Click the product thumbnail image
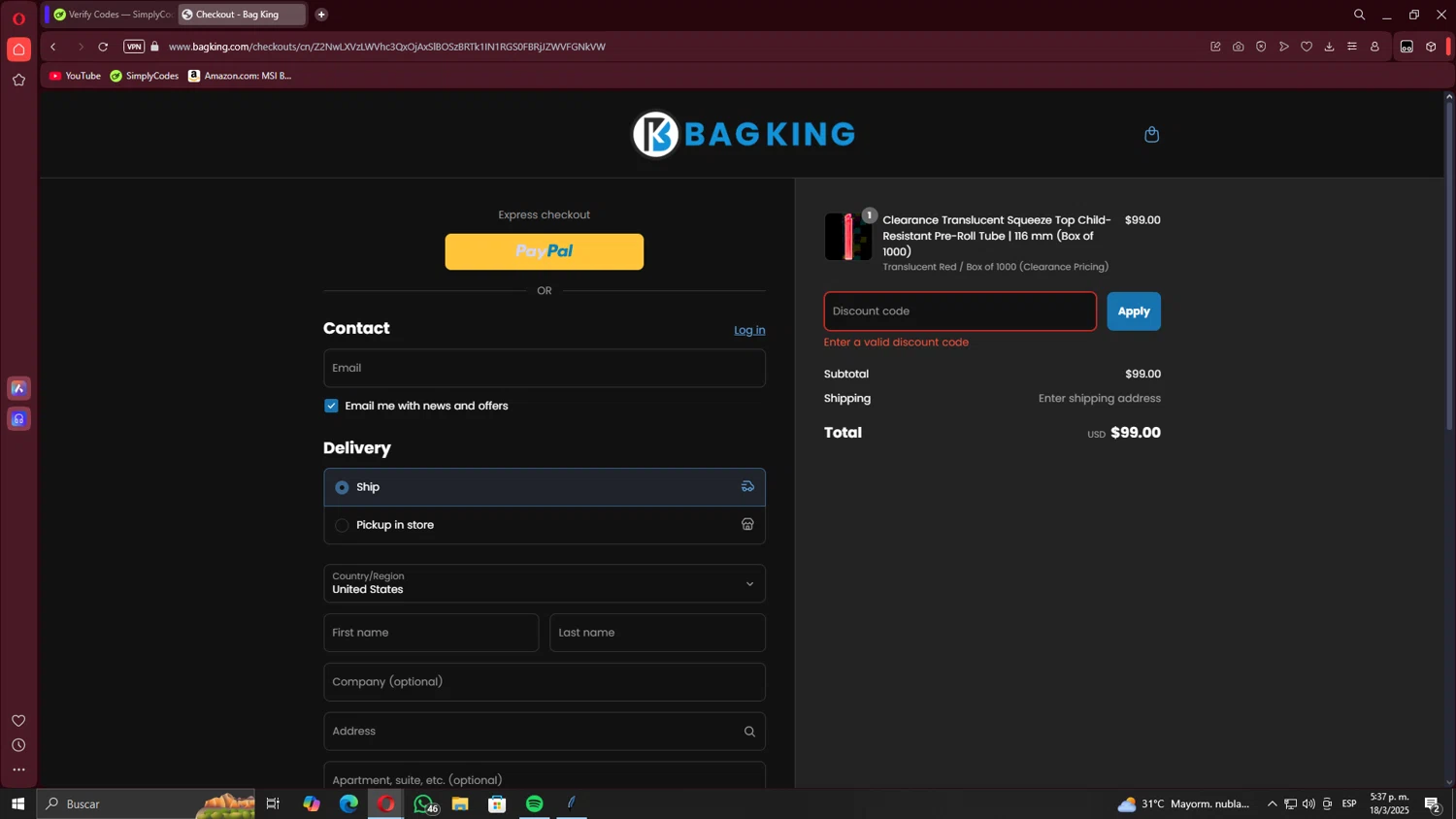The height and width of the screenshot is (819, 1456). [848, 237]
